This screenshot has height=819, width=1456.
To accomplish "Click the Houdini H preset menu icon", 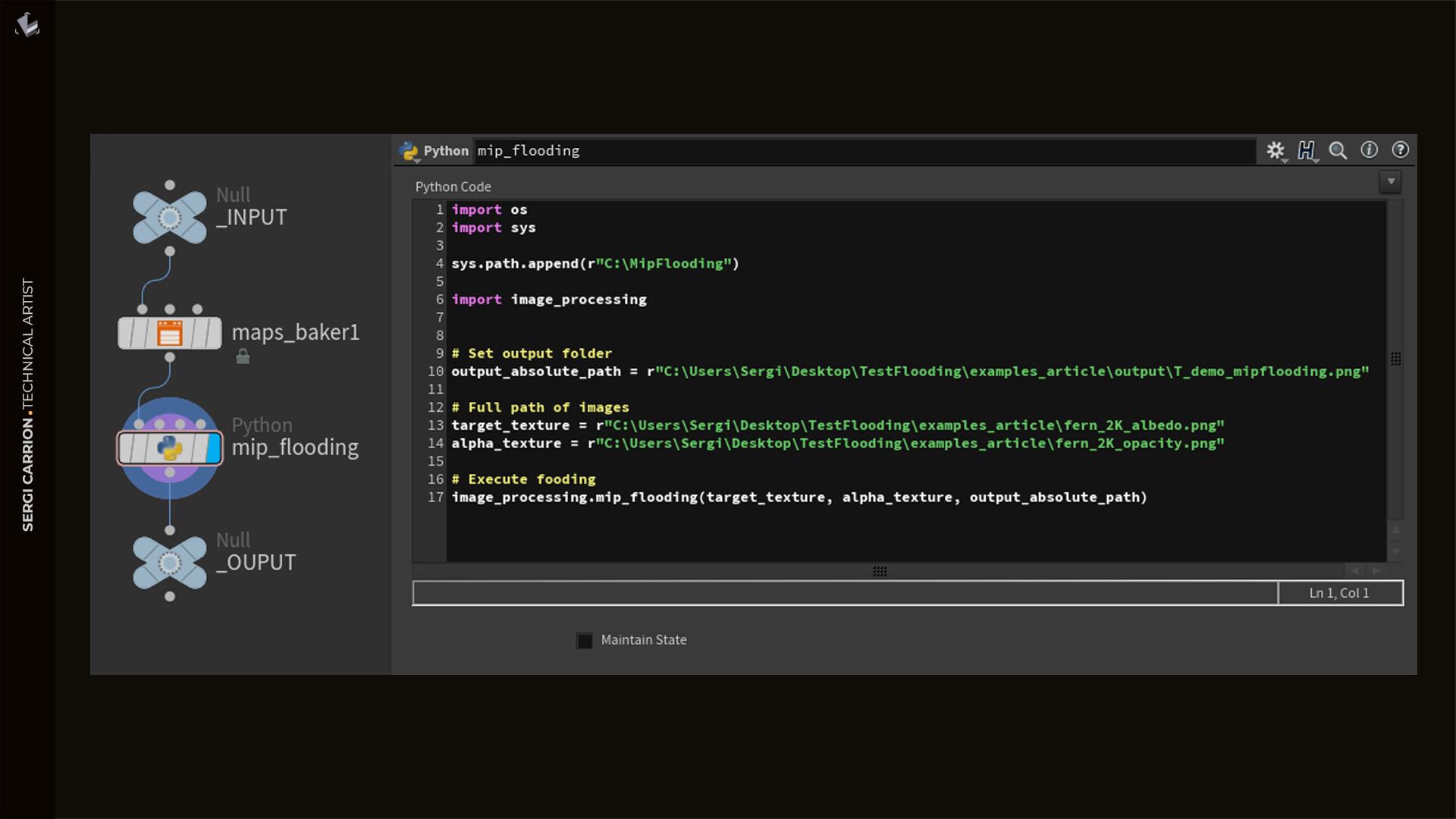I will [x=1306, y=150].
